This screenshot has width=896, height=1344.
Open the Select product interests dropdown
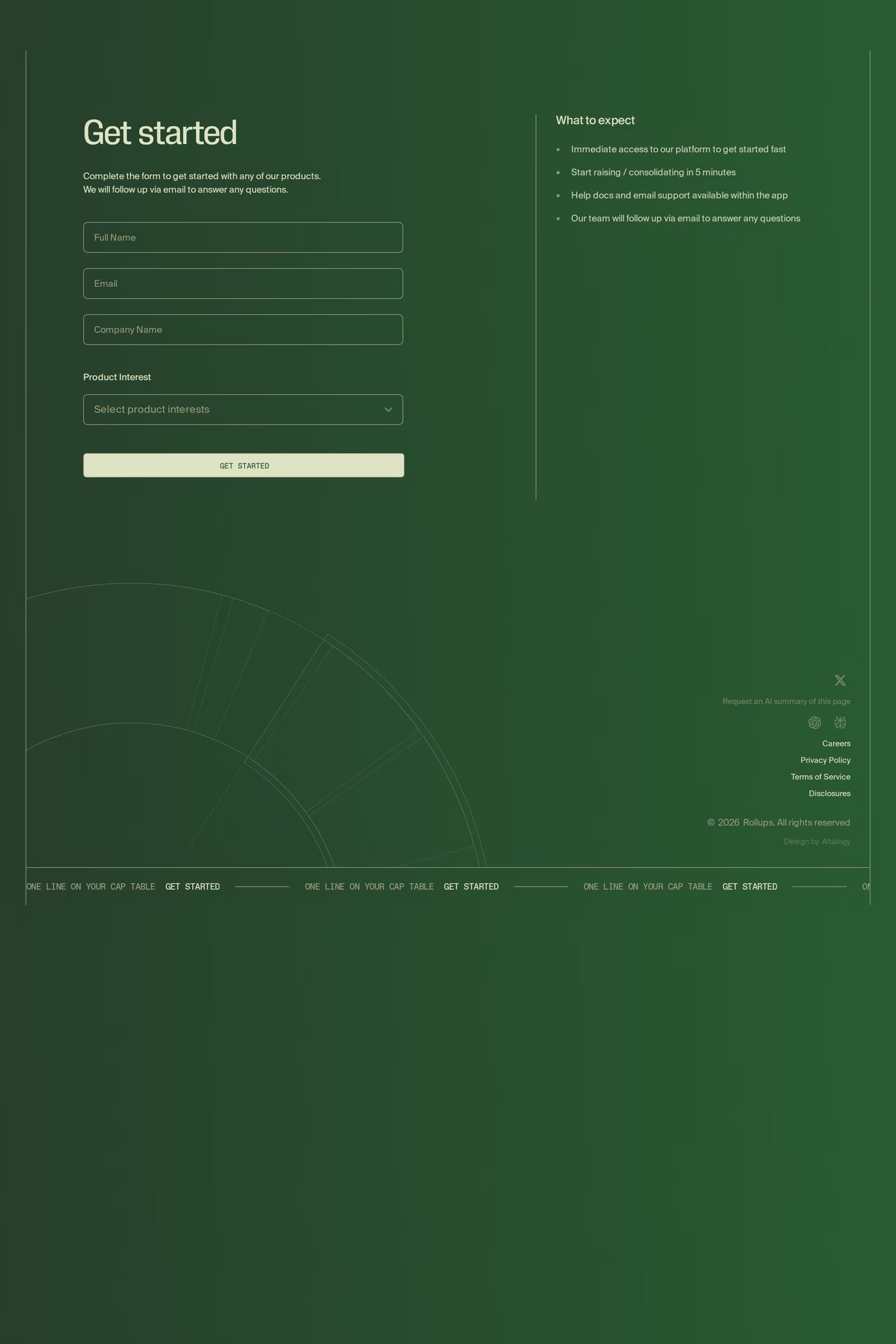243,410
